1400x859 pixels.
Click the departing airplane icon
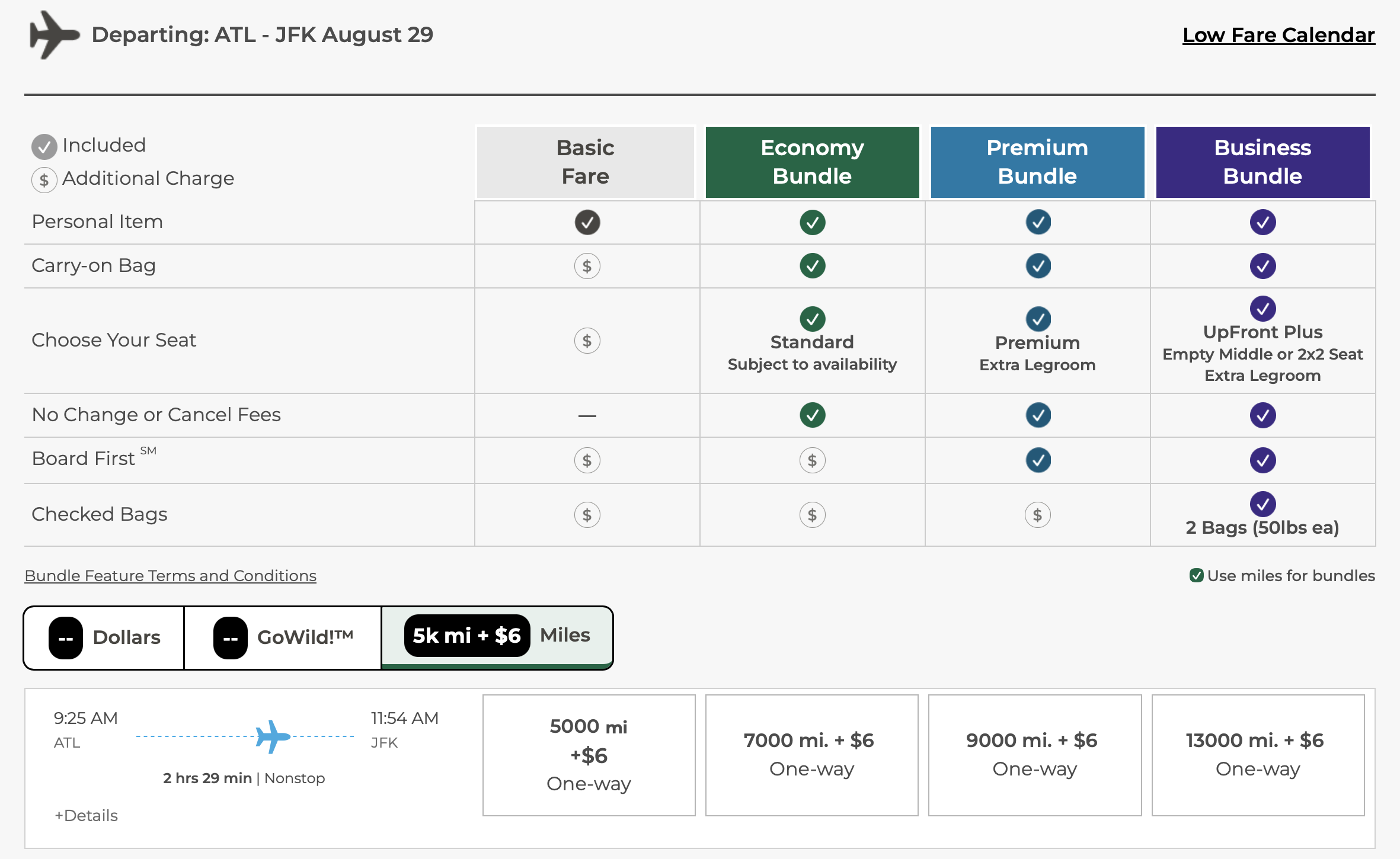click(54, 35)
